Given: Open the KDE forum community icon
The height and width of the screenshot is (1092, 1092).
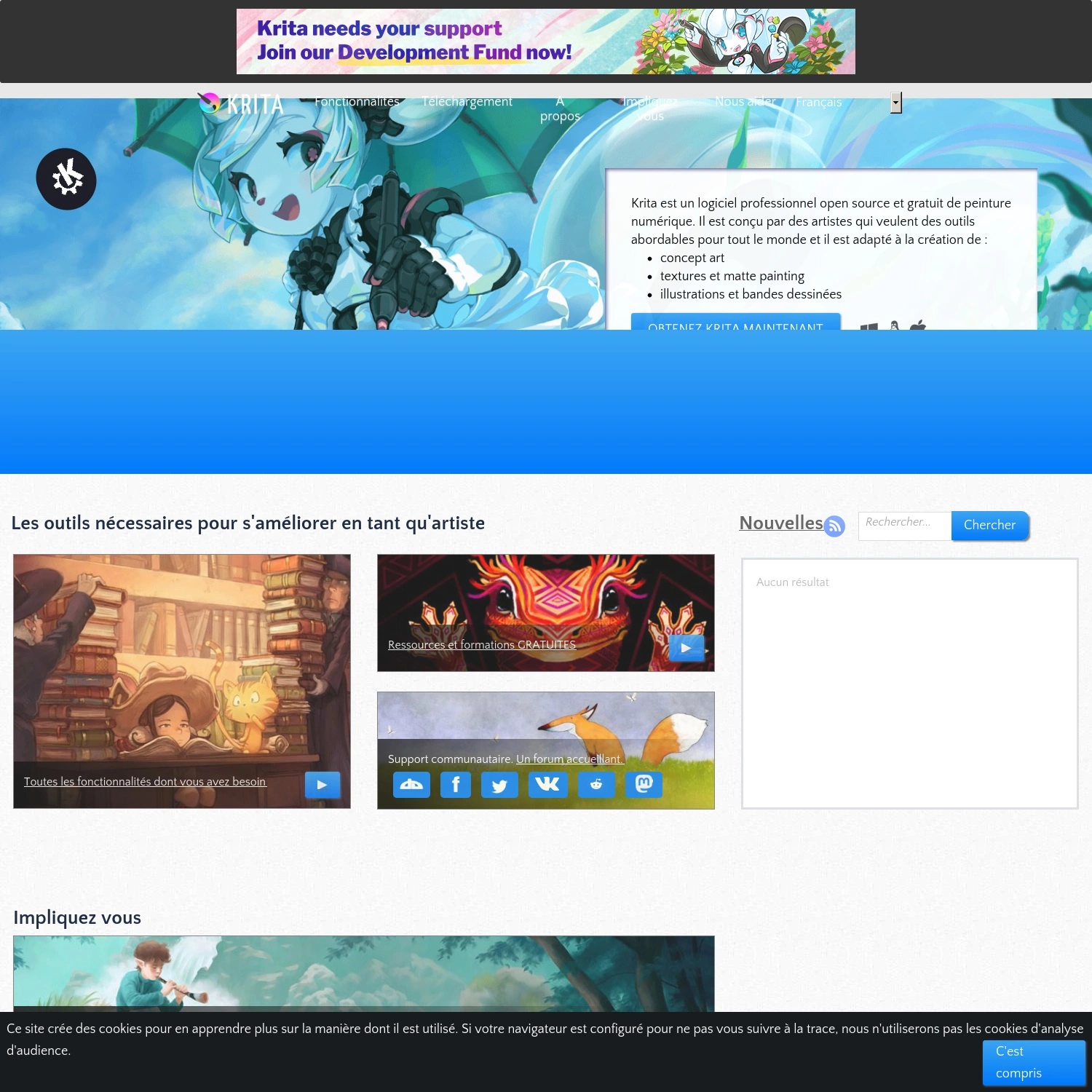Looking at the screenshot, I should click(411, 785).
